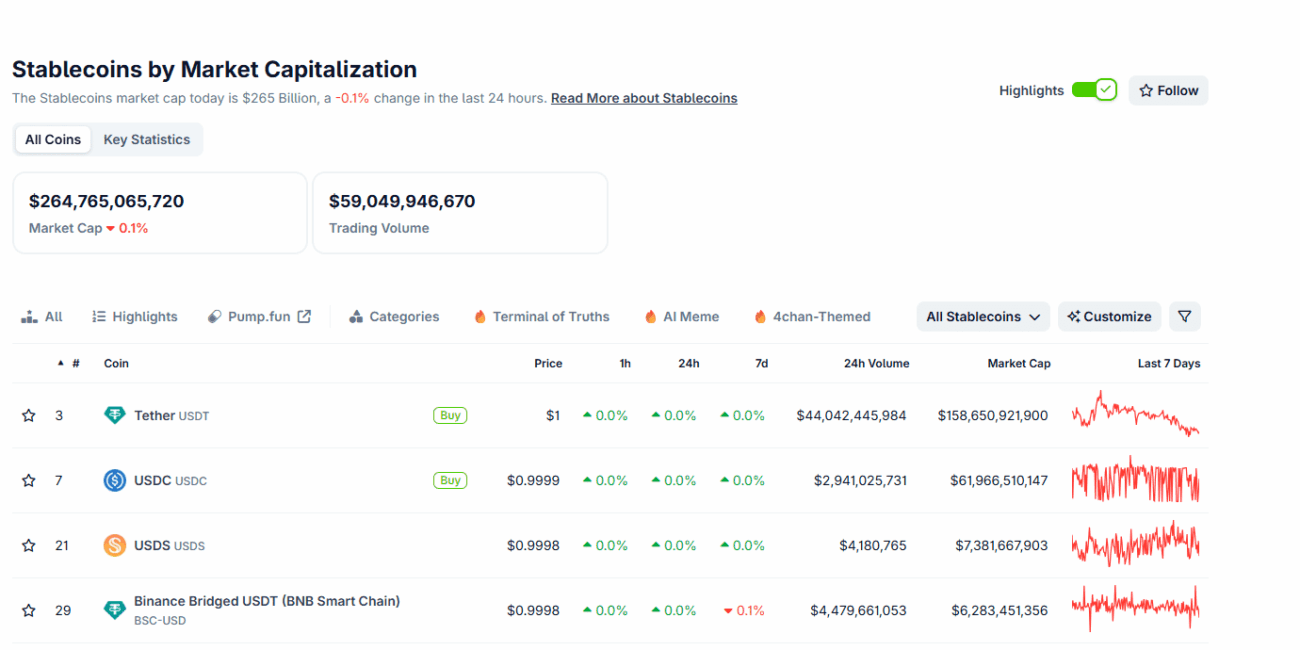Click the AI Meme flame icon
The image size is (1300, 650).
651,316
